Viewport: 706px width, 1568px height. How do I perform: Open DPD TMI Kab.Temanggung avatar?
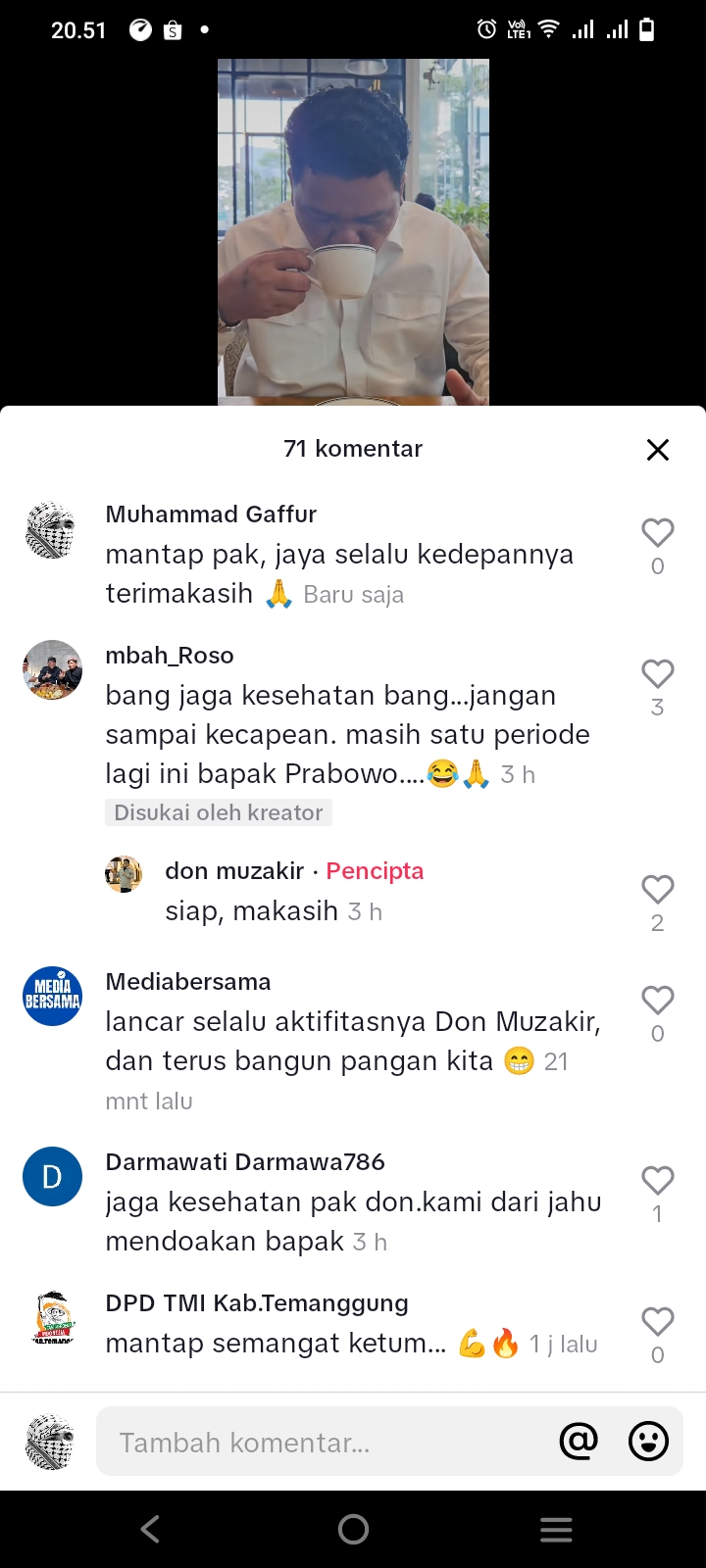tap(52, 1318)
